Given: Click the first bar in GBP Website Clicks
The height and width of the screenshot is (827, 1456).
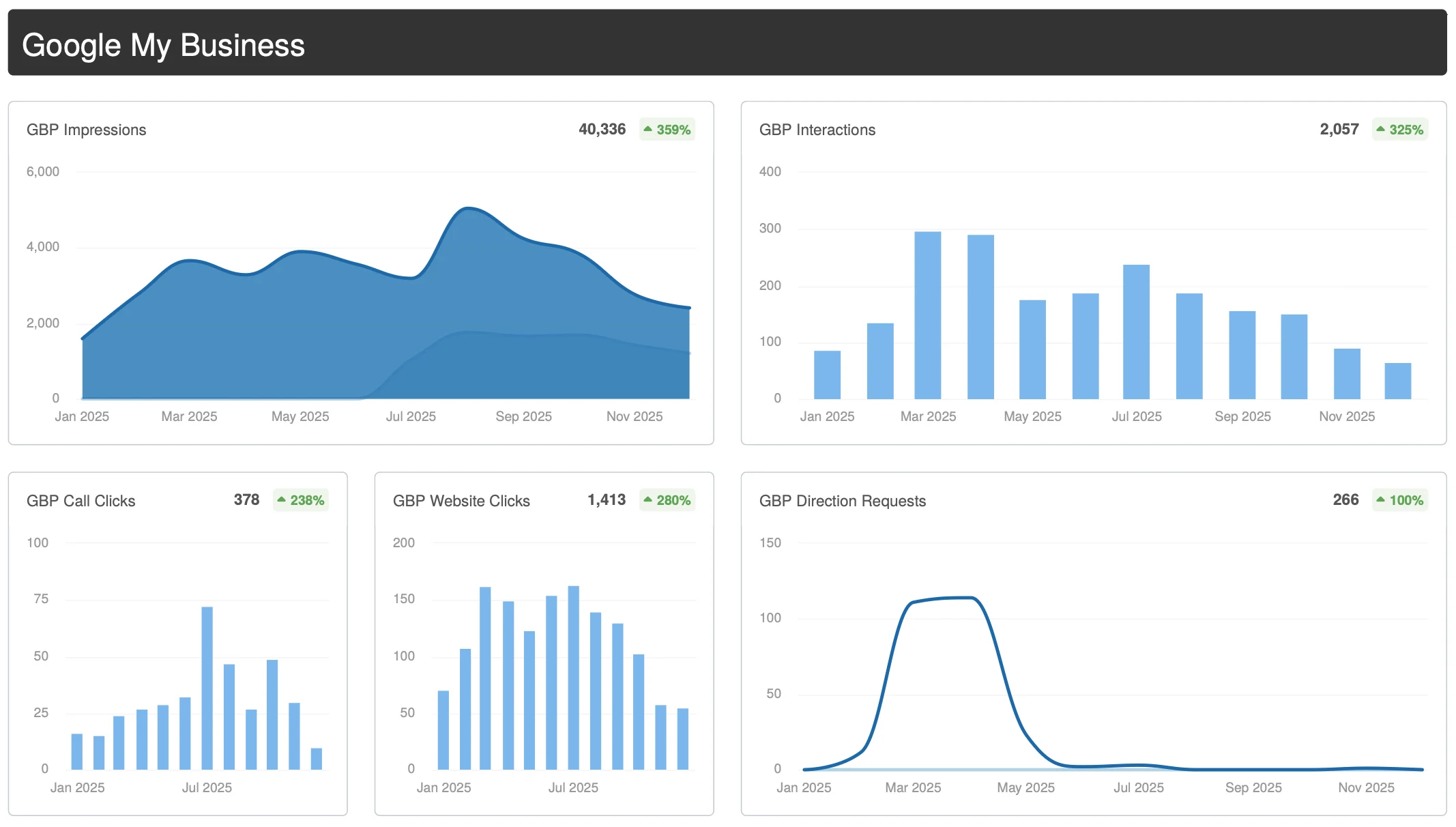Looking at the screenshot, I should pos(443,729).
